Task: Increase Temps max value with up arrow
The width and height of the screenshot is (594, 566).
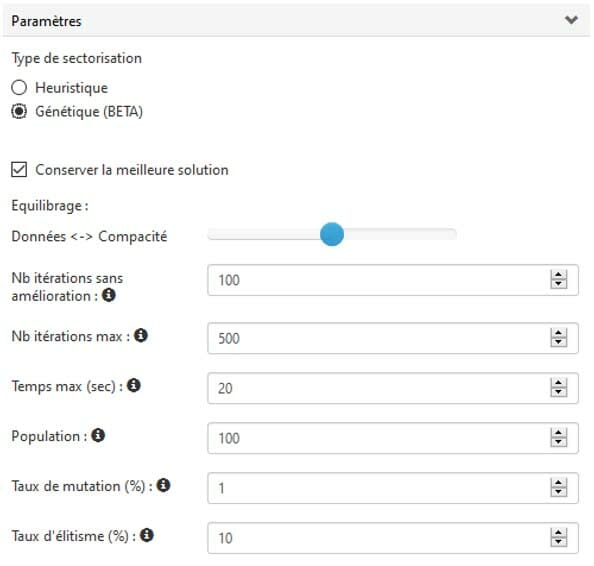Action: [559, 383]
